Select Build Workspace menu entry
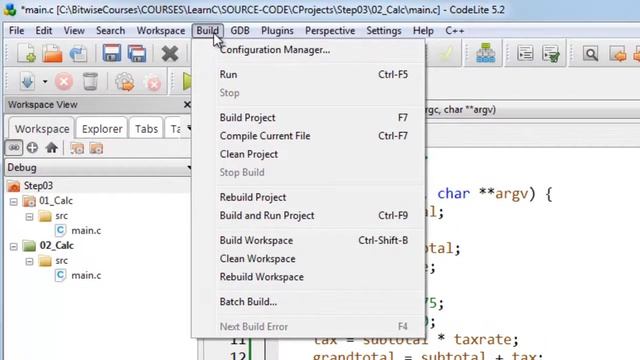 (x=309, y=240)
